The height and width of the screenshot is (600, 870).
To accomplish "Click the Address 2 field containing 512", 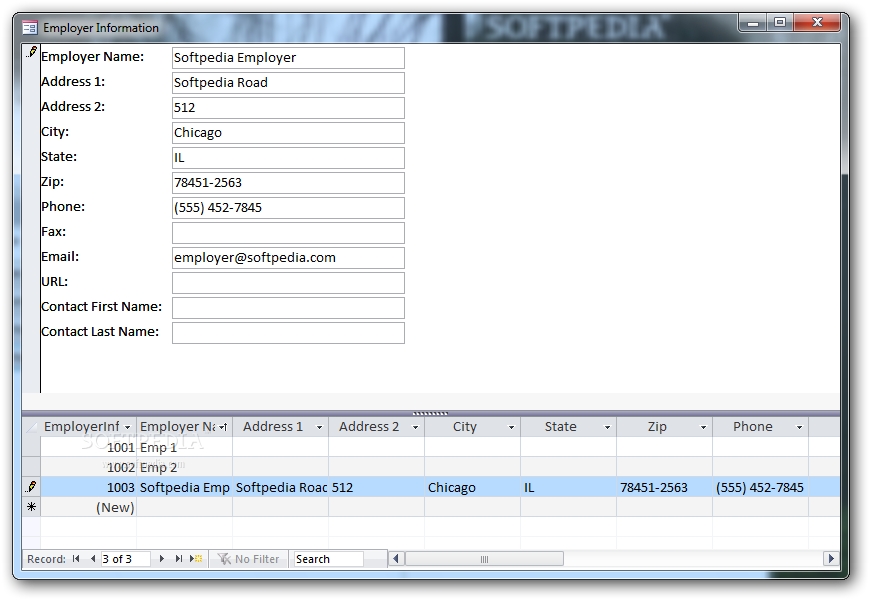I will click(288, 108).
